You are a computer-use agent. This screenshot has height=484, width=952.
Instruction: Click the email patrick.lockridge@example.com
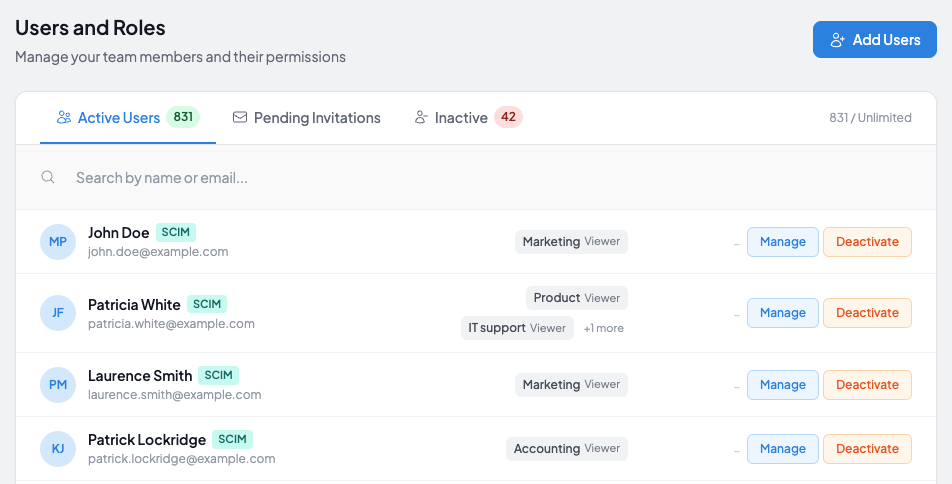(182, 459)
